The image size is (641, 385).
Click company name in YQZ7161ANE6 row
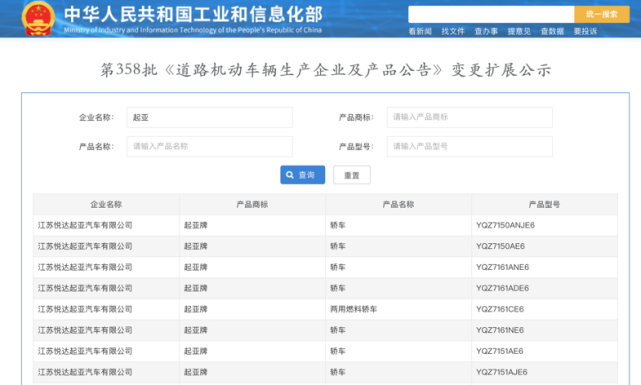[x=85, y=267]
